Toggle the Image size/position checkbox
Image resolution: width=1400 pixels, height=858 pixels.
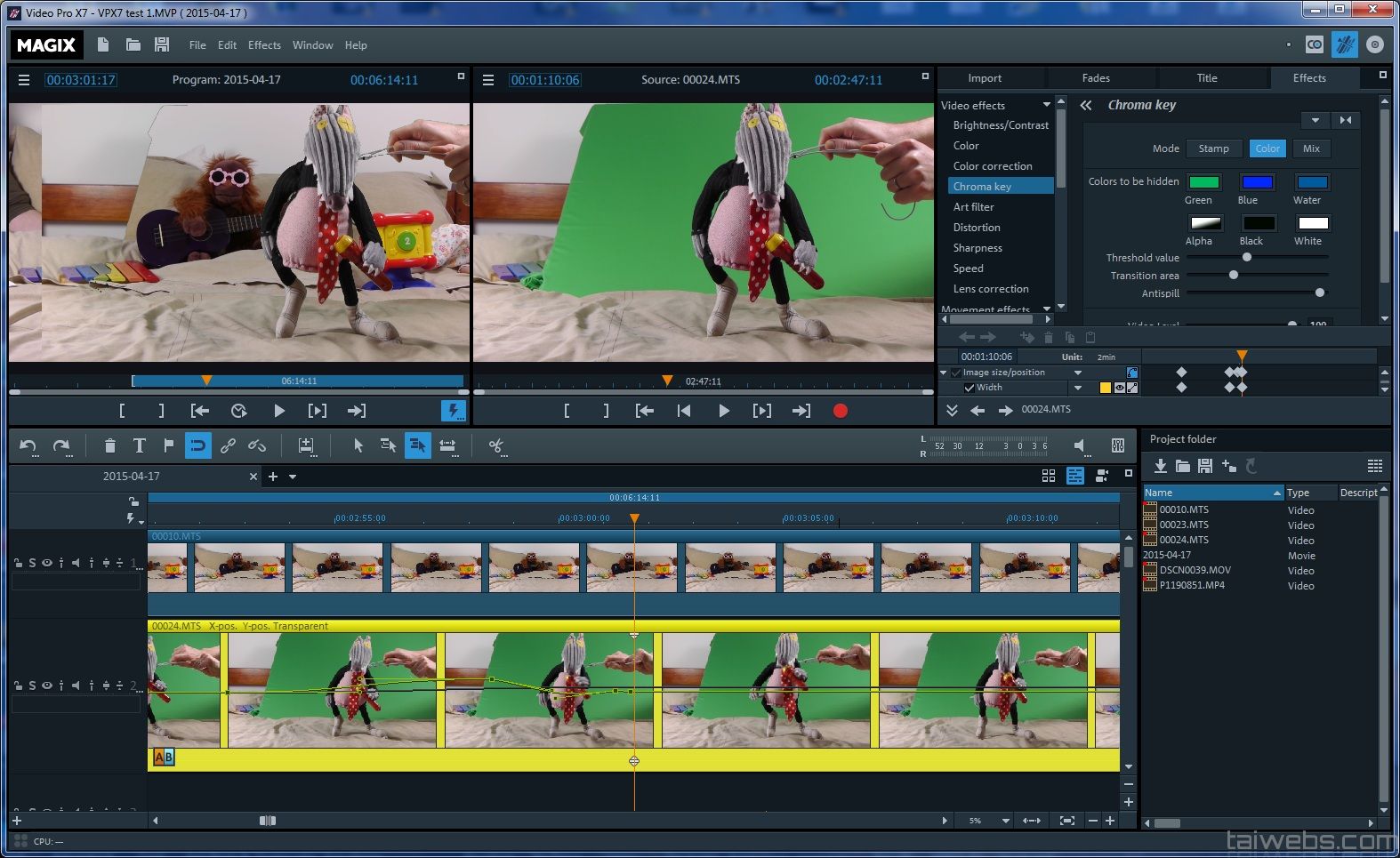(x=956, y=373)
